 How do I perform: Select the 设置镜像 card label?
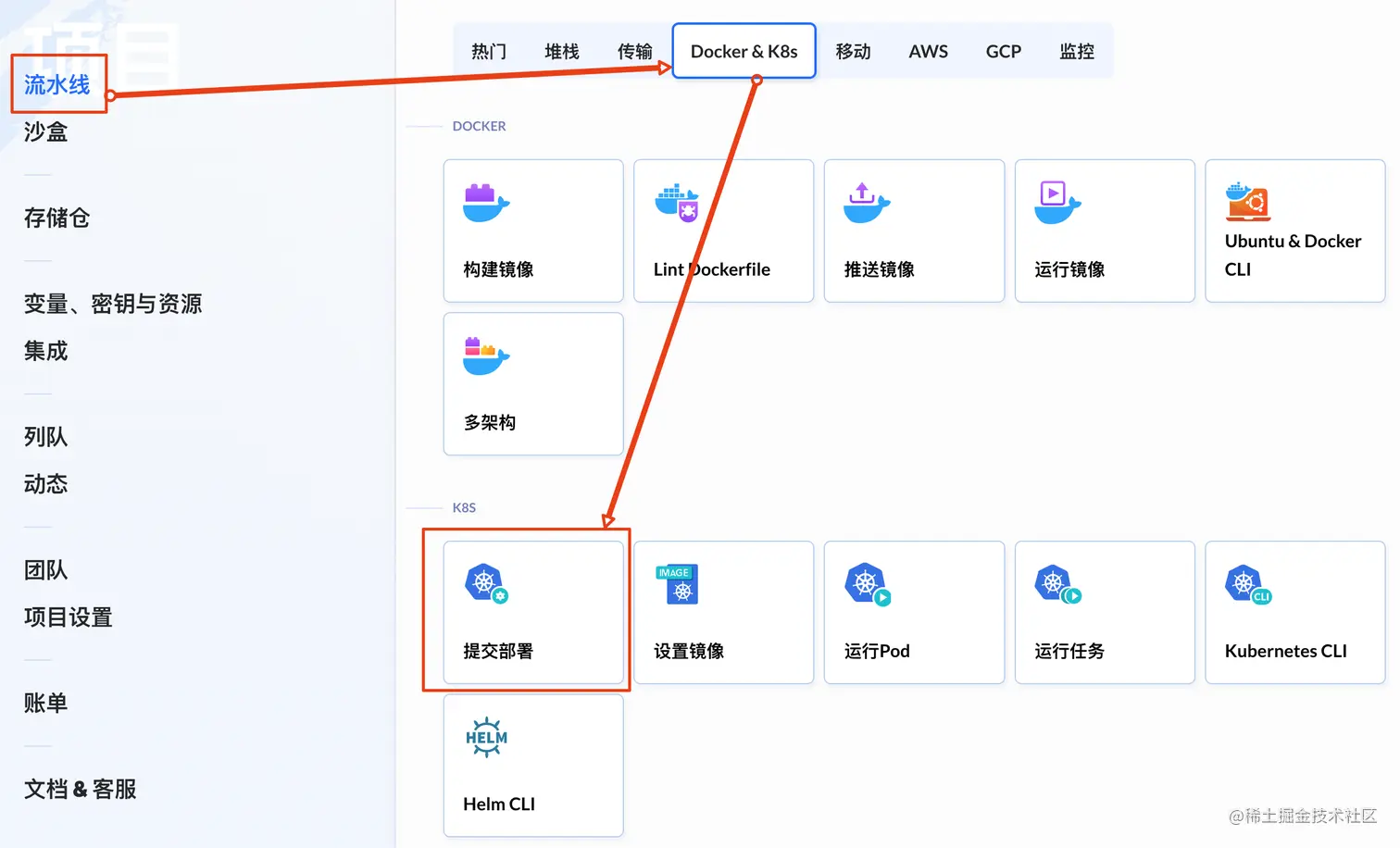pos(690,651)
